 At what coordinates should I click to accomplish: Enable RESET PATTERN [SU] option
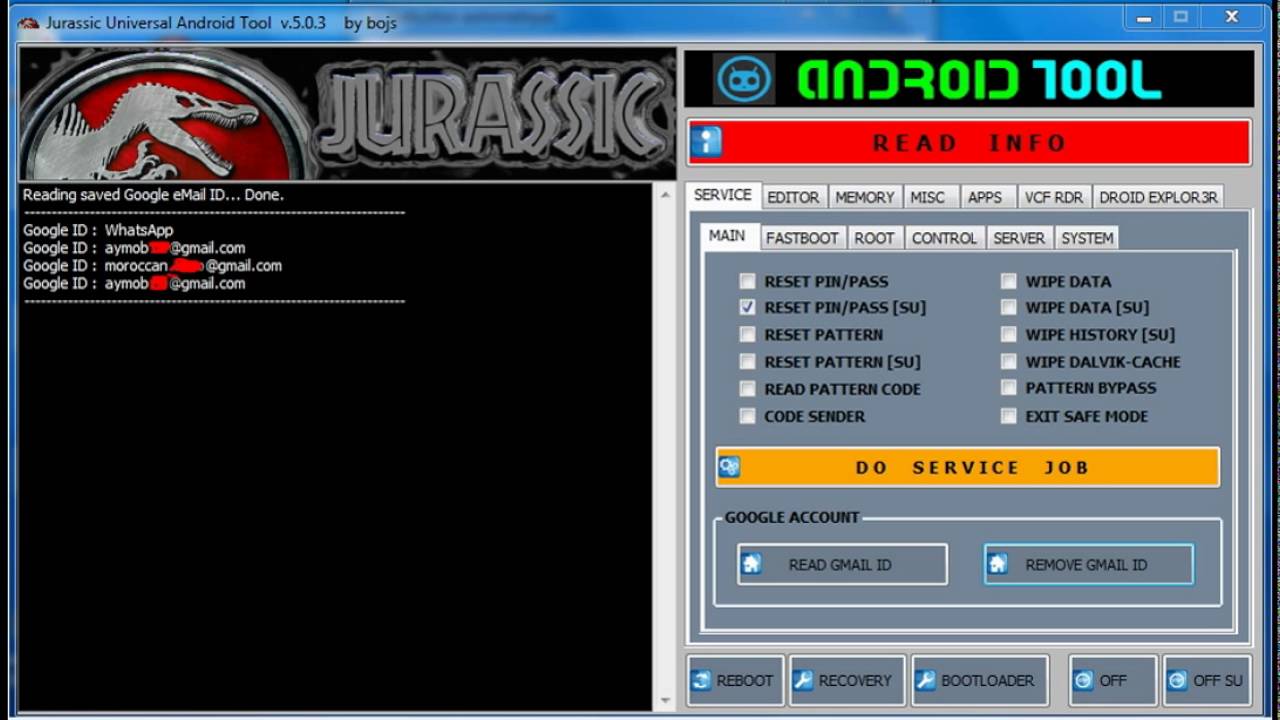[747, 361]
